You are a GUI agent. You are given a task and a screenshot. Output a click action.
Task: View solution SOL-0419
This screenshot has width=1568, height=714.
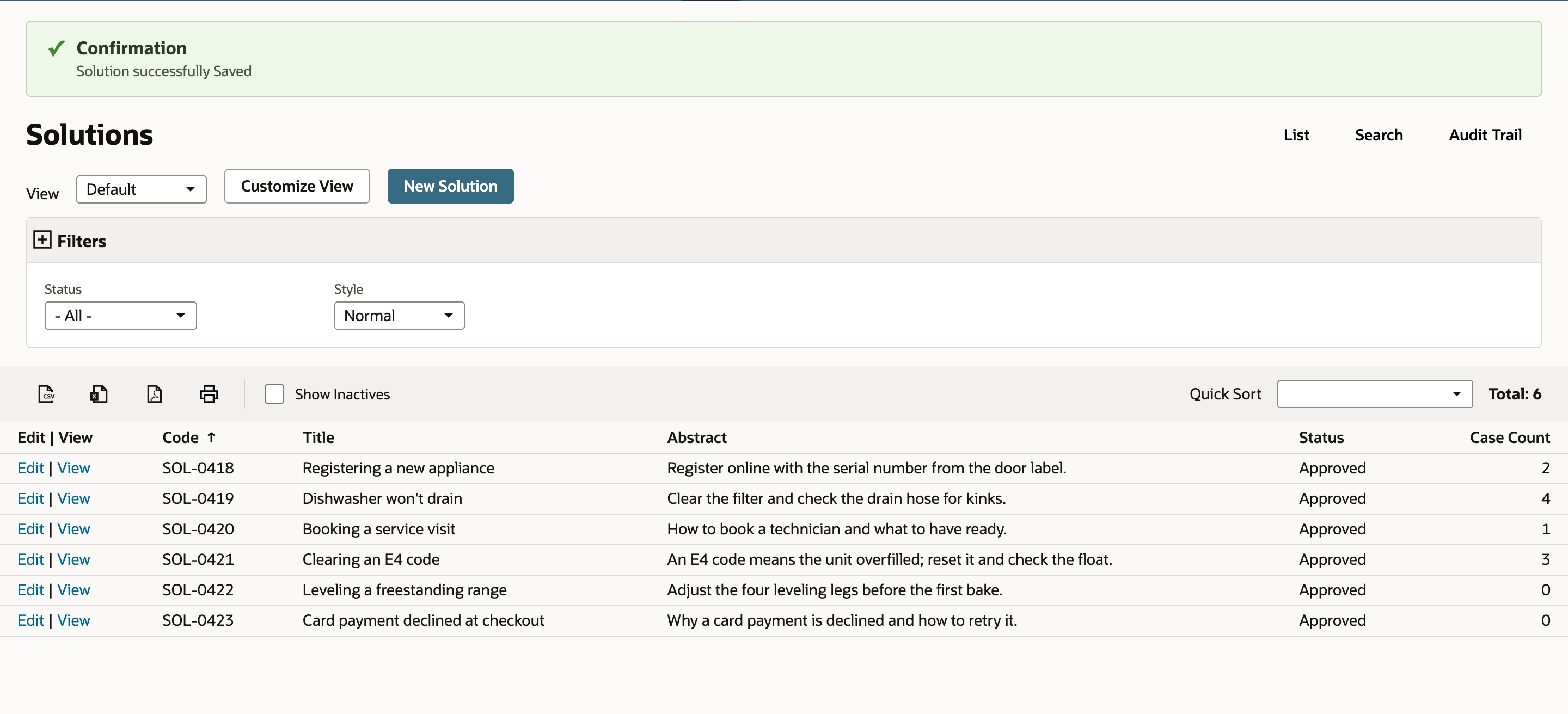(73, 498)
